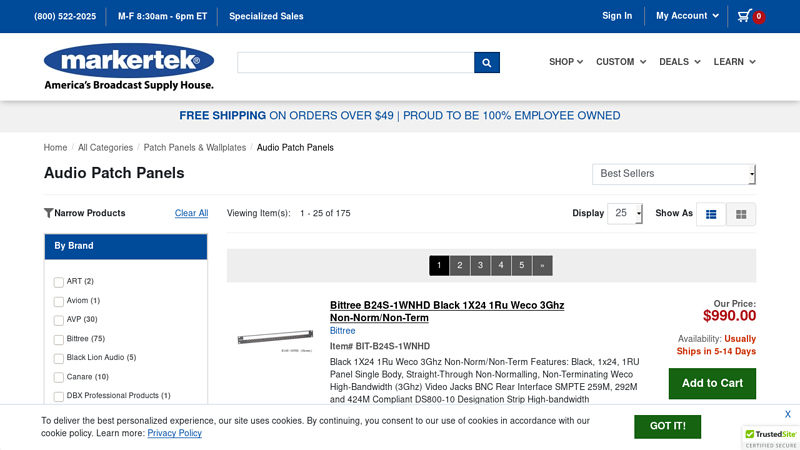Go to results page 4
The height and width of the screenshot is (450, 800).
click(x=501, y=265)
